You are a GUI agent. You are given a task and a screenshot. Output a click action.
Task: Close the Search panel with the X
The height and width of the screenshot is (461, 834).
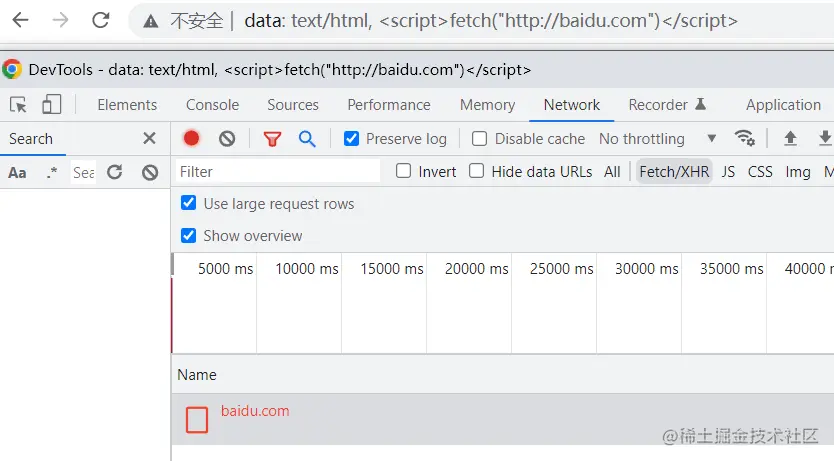(x=149, y=138)
